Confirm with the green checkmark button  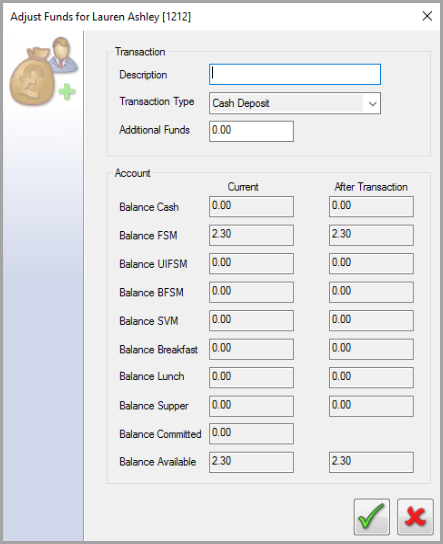pos(372,517)
